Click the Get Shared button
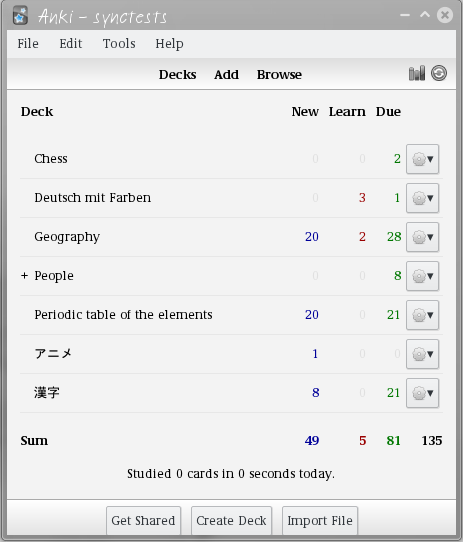Viewport: 463px width, 542px height. [x=143, y=521]
